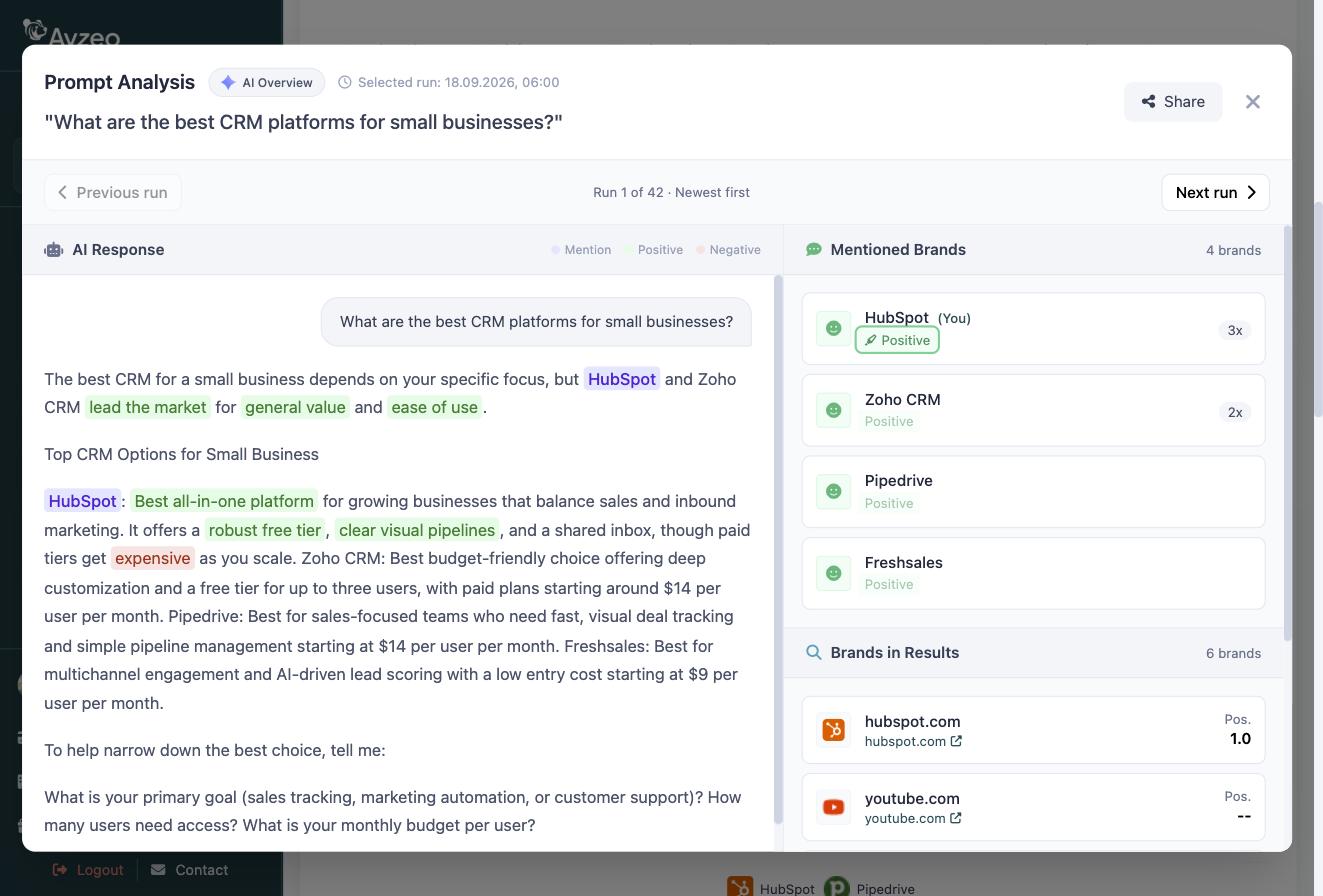
Task: Click the AI Overview badge
Action: [x=267, y=82]
